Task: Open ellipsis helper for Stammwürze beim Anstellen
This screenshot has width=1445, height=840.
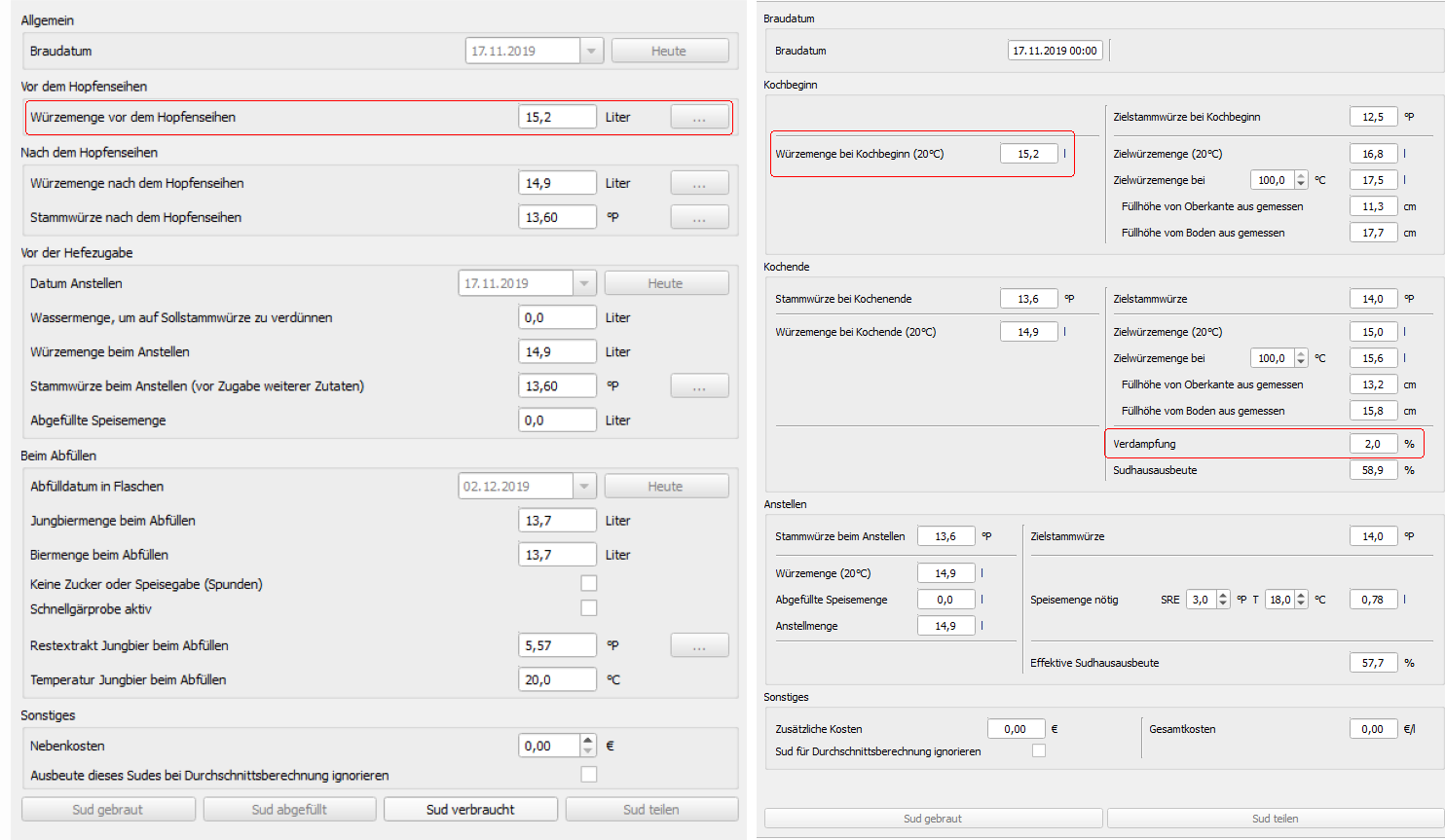Action: tap(699, 386)
